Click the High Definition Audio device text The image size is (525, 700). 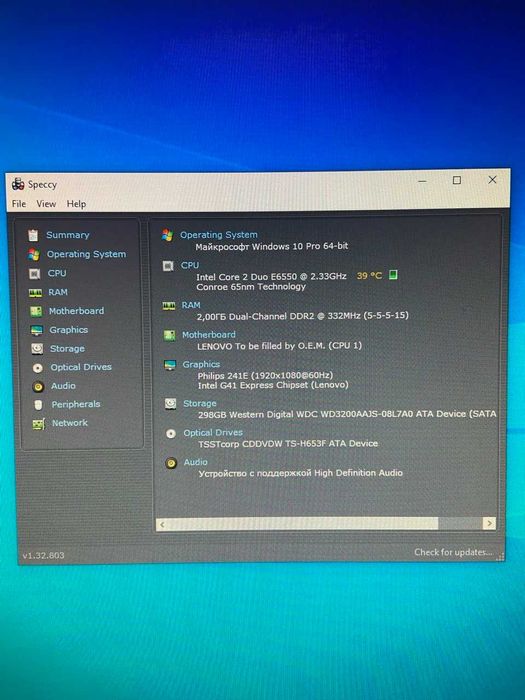[301, 473]
